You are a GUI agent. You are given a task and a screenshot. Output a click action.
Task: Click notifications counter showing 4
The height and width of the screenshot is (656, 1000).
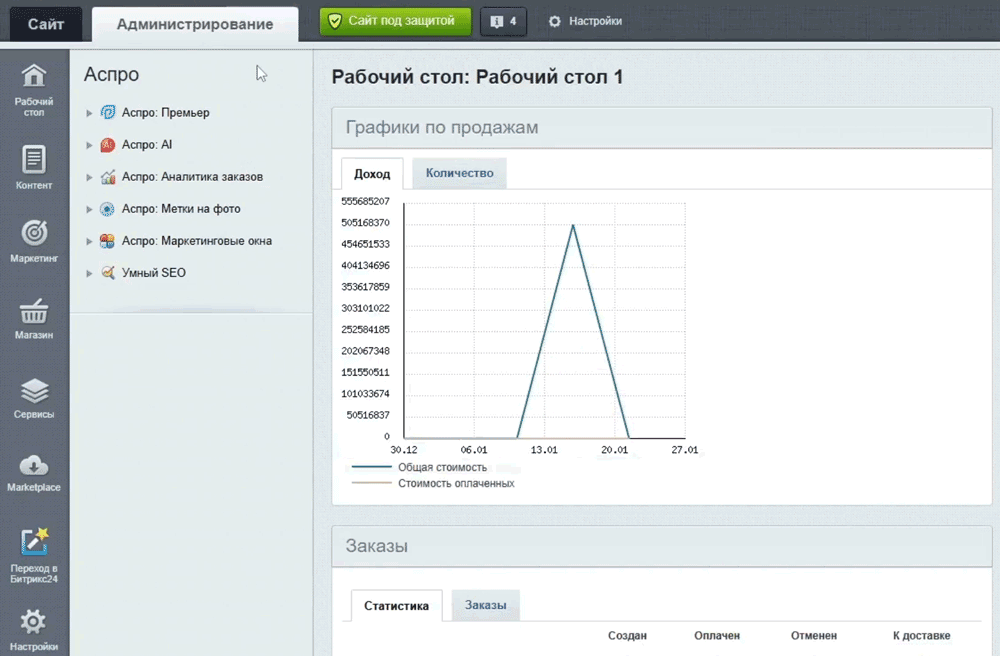coord(503,21)
